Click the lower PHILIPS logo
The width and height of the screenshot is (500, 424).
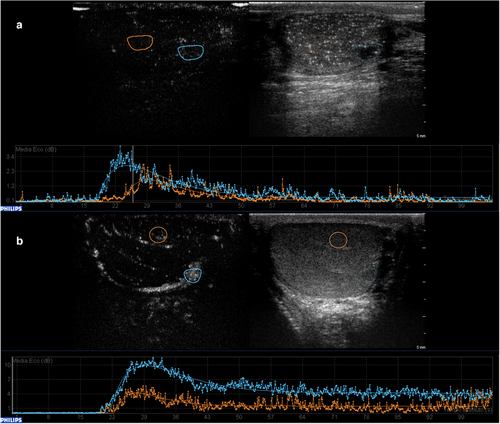tap(11, 420)
